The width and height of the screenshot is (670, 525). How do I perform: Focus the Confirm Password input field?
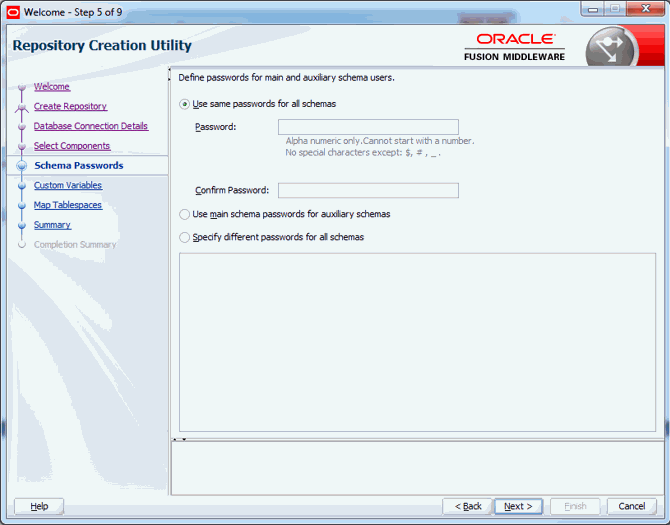tap(368, 190)
